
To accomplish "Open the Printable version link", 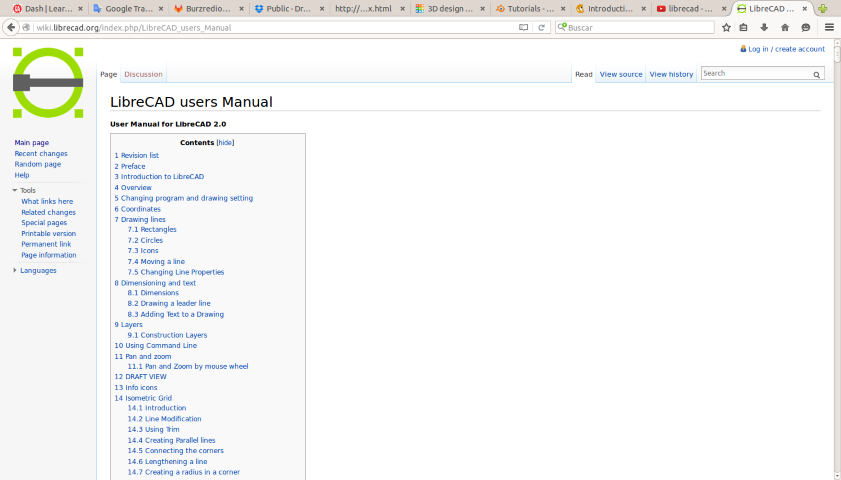I will tap(48, 234).
